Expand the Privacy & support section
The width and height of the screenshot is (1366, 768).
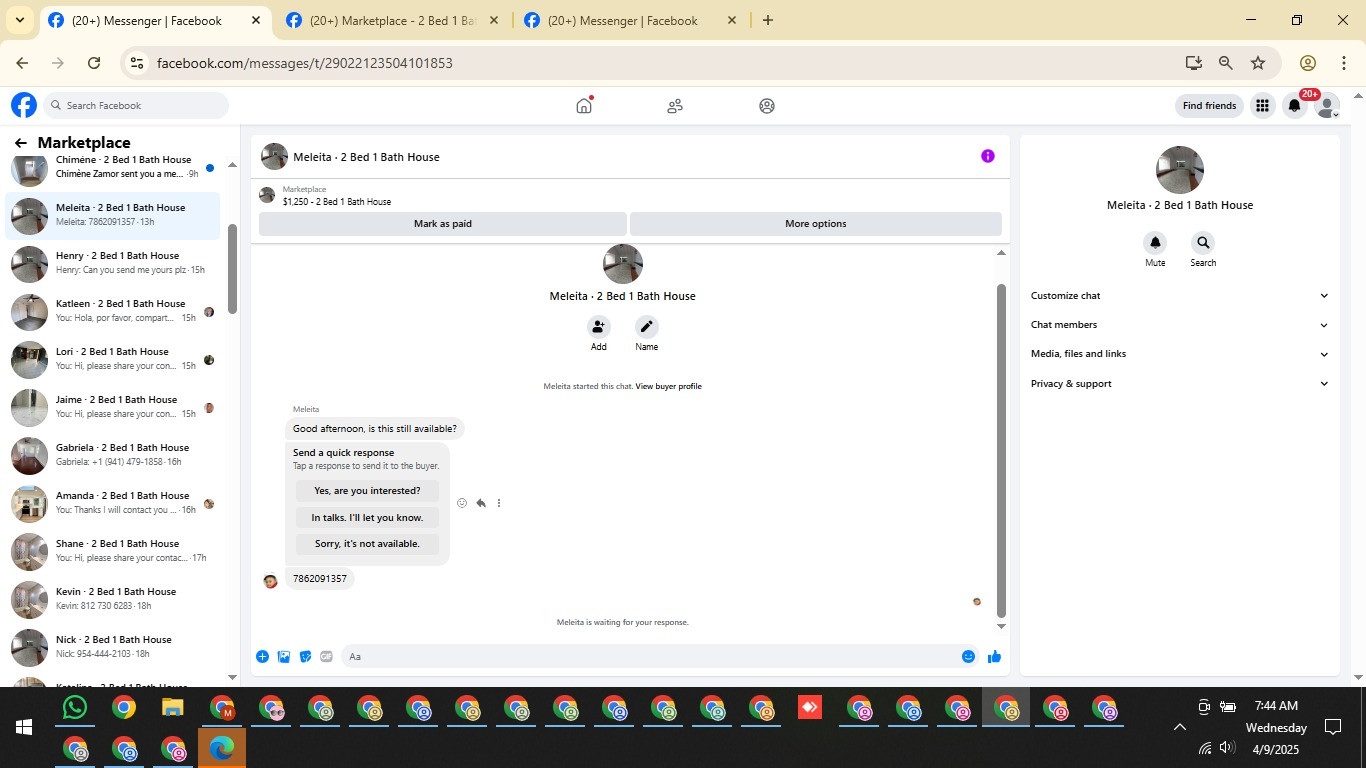1180,384
